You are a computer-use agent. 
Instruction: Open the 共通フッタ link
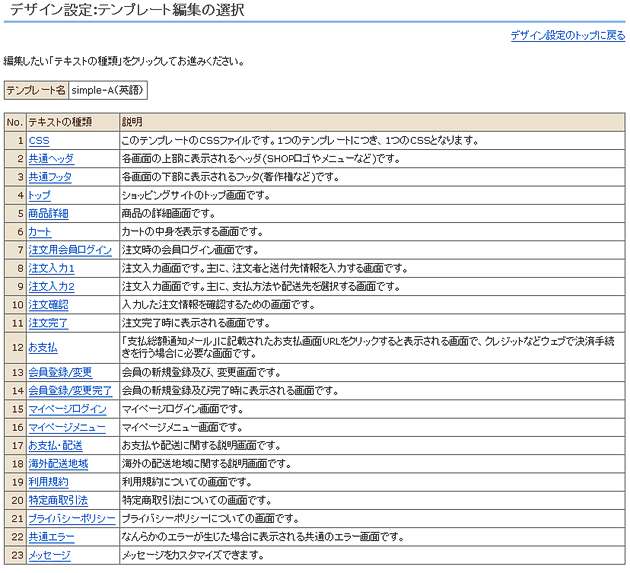[50, 177]
